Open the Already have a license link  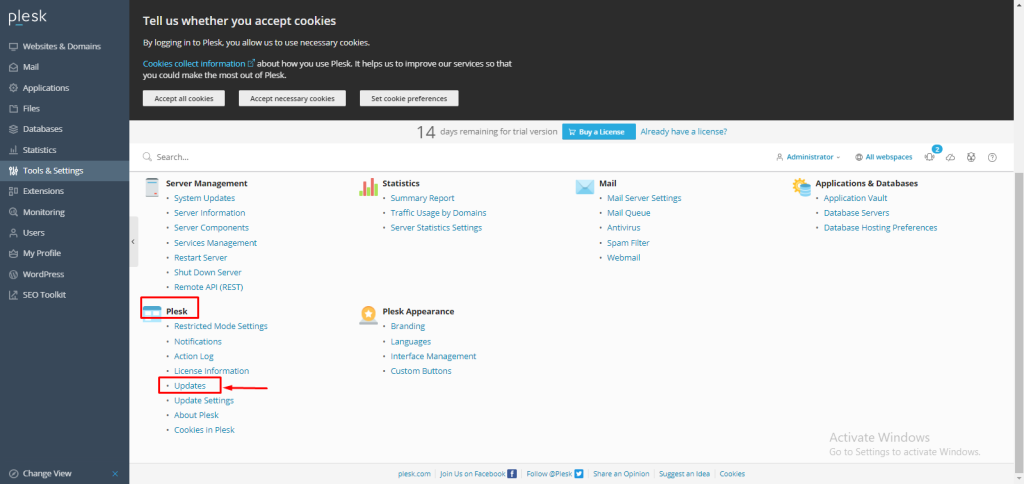[684, 131]
